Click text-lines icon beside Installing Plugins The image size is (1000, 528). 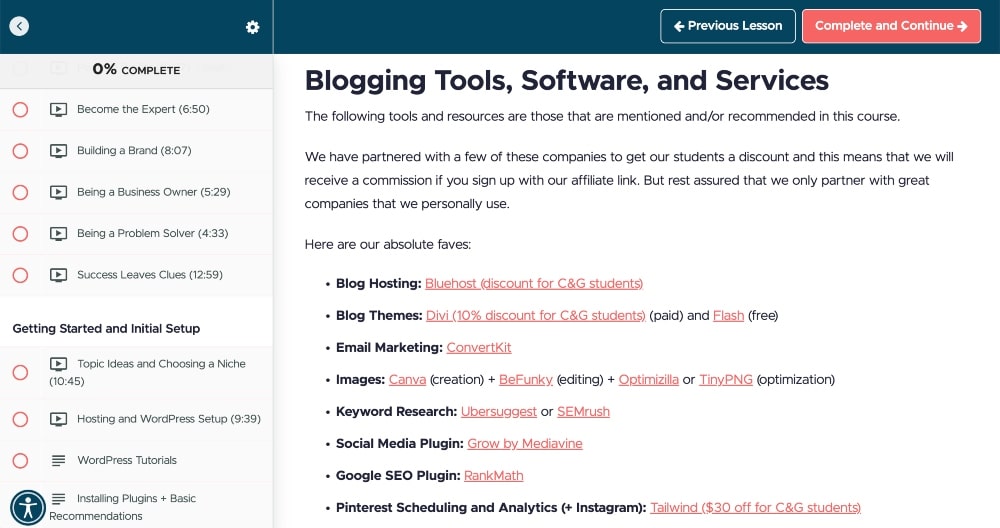[x=58, y=499]
